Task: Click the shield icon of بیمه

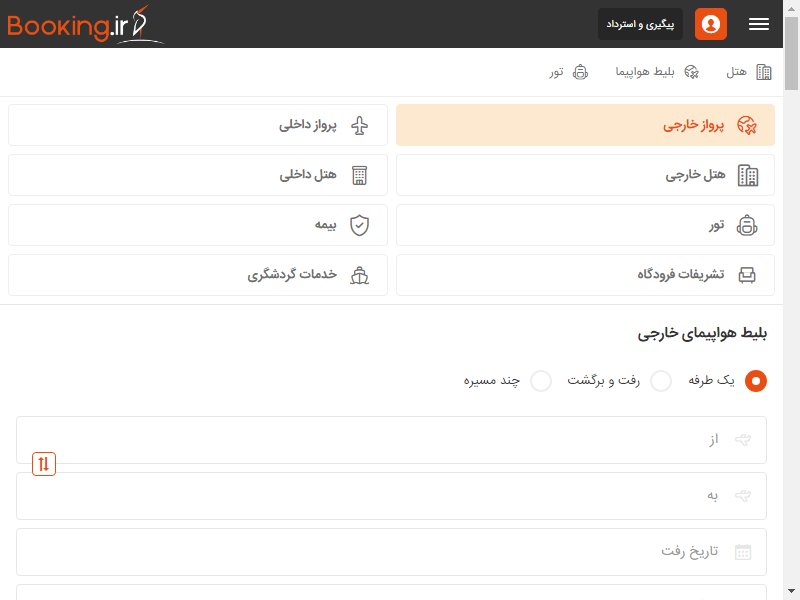Action: pyautogui.click(x=359, y=226)
